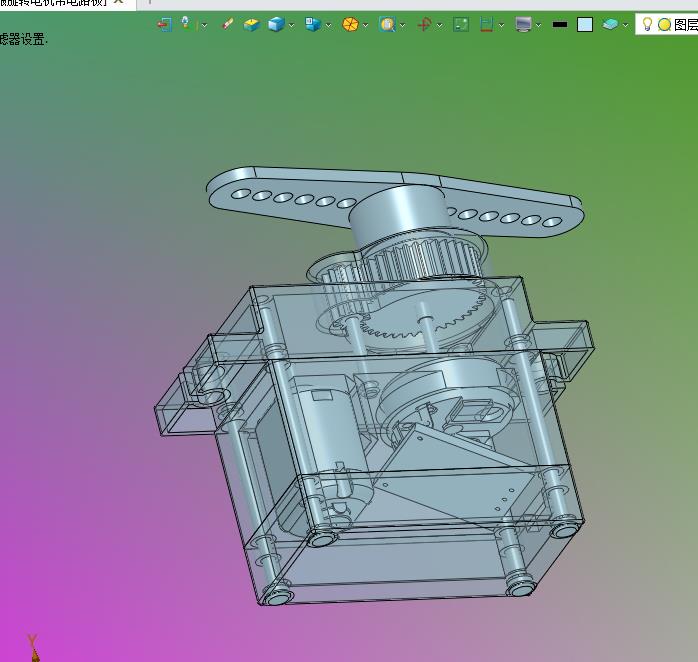Click the exit icon with red arrow

[x=165, y=24]
